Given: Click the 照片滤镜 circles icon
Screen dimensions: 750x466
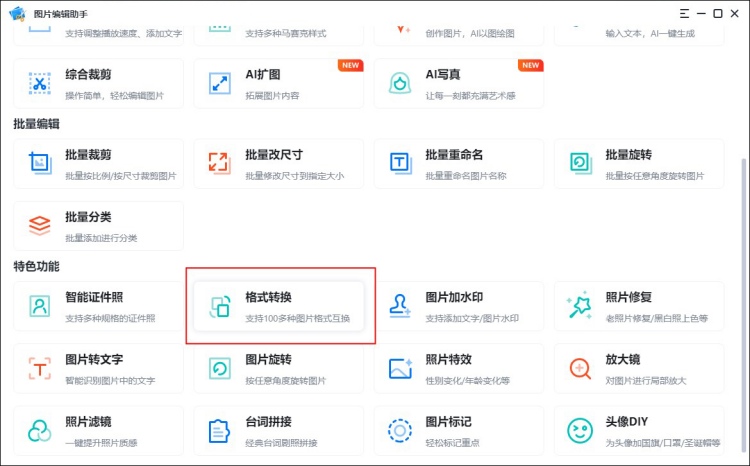Looking at the screenshot, I should point(39,431).
